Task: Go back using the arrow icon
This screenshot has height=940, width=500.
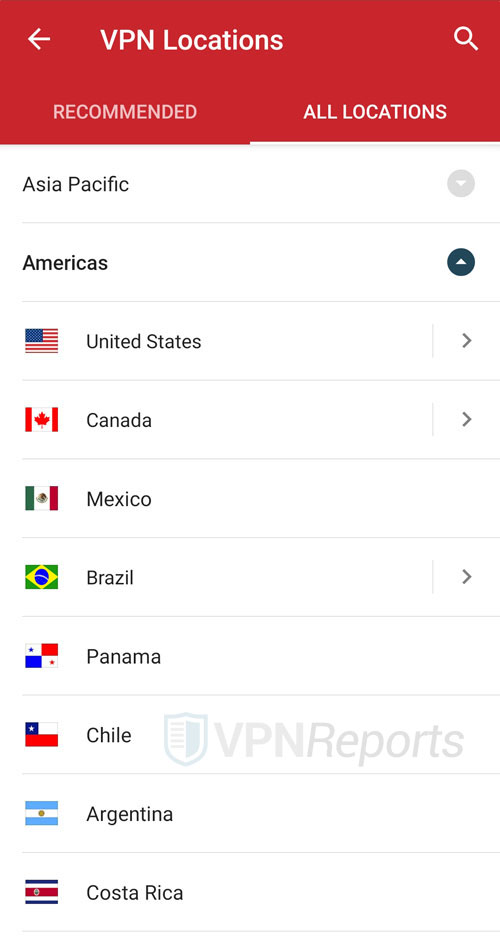Action: [39, 40]
